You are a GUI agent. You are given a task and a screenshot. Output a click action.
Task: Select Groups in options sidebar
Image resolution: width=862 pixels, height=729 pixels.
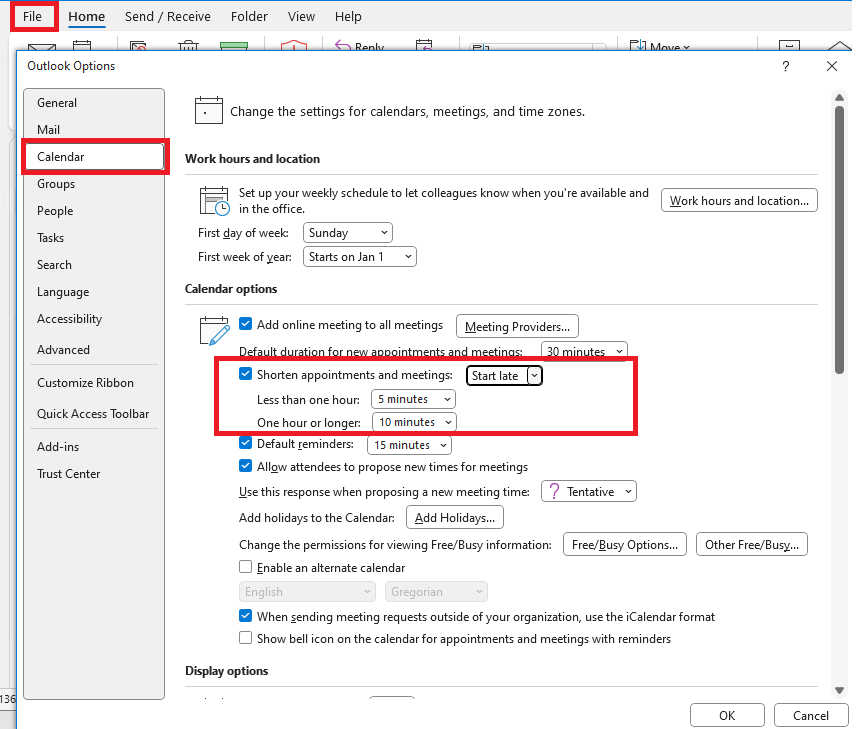[x=94, y=184]
